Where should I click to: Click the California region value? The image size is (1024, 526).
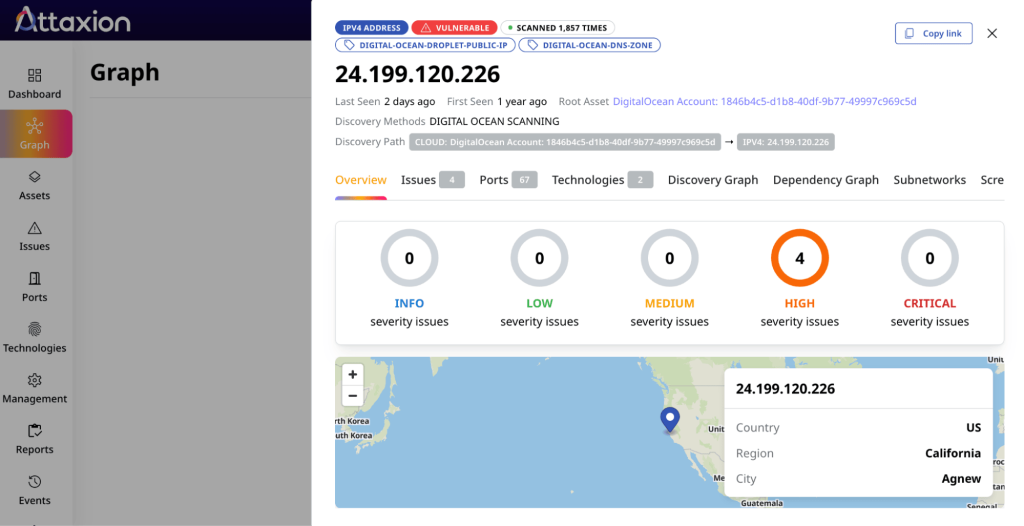point(953,453)
